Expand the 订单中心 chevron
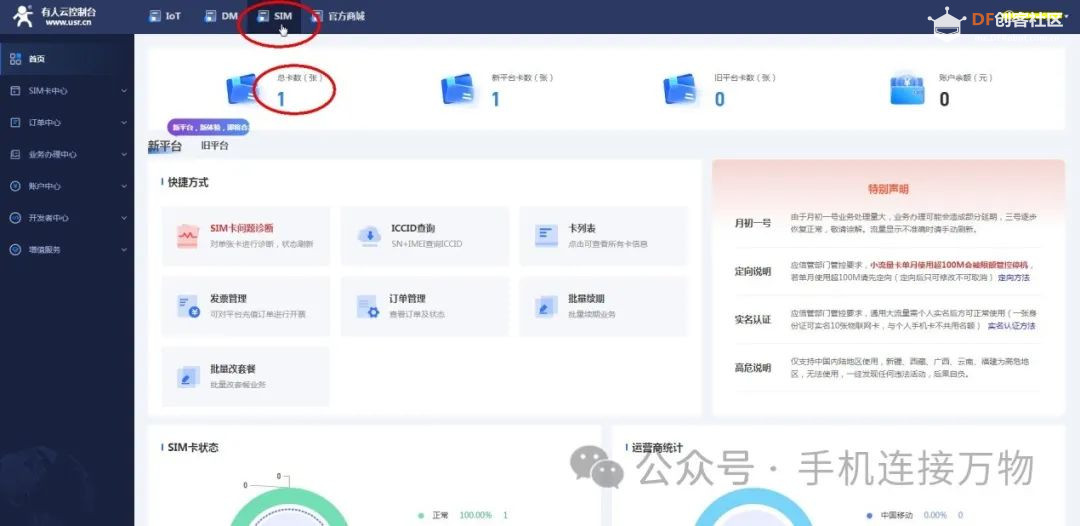1080x526 pixels. tap(124, 123)
